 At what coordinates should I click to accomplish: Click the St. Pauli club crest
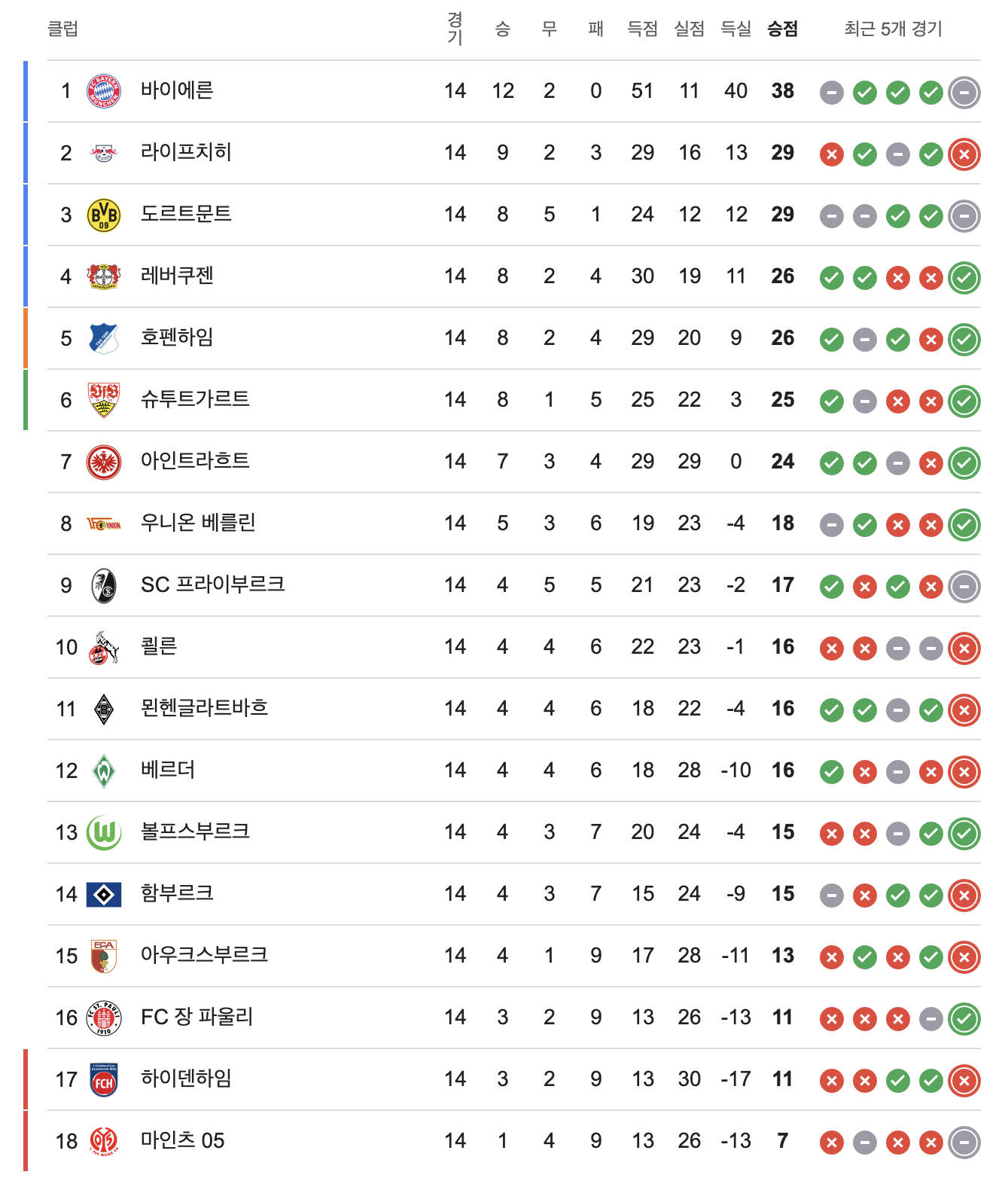(104, 1018)
